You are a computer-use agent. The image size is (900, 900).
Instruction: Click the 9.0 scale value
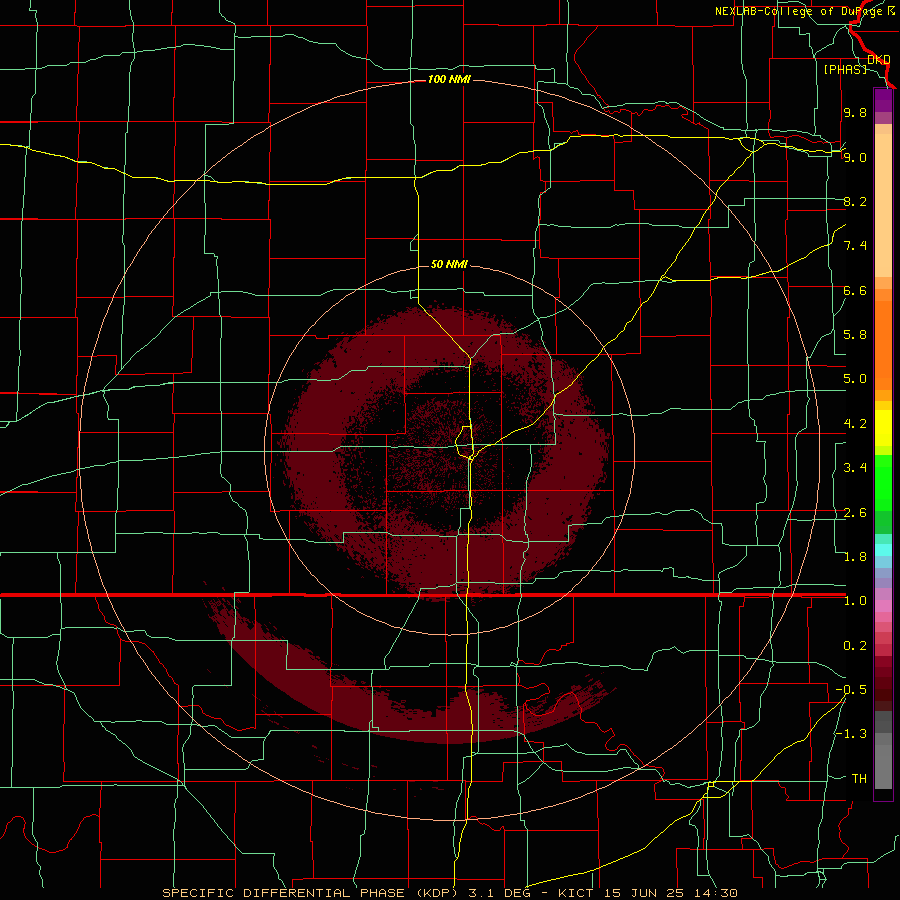pos(855,157)
